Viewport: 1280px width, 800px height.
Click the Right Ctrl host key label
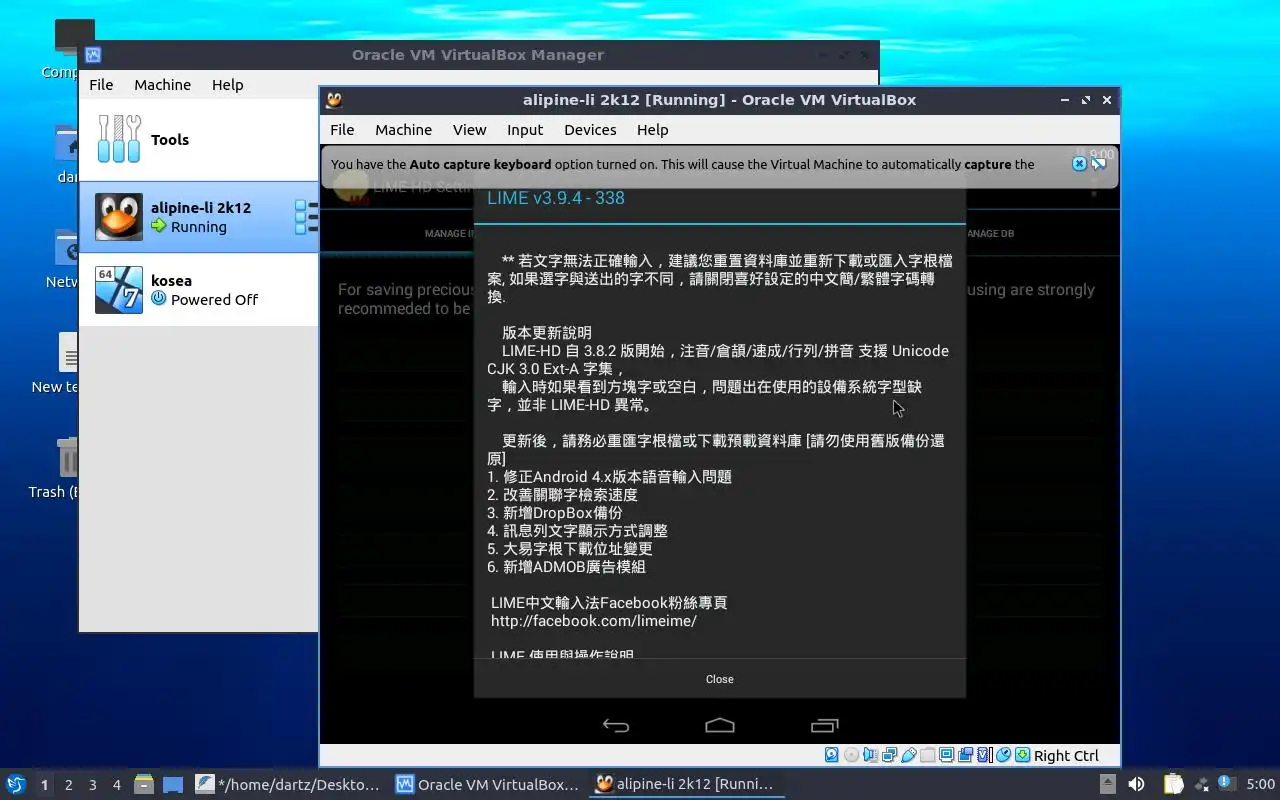point(1066,756)
